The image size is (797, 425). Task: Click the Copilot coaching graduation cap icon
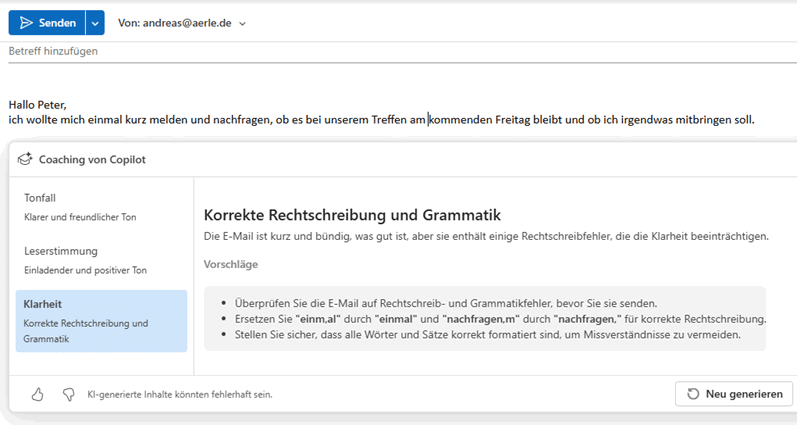tap(25, 159)
